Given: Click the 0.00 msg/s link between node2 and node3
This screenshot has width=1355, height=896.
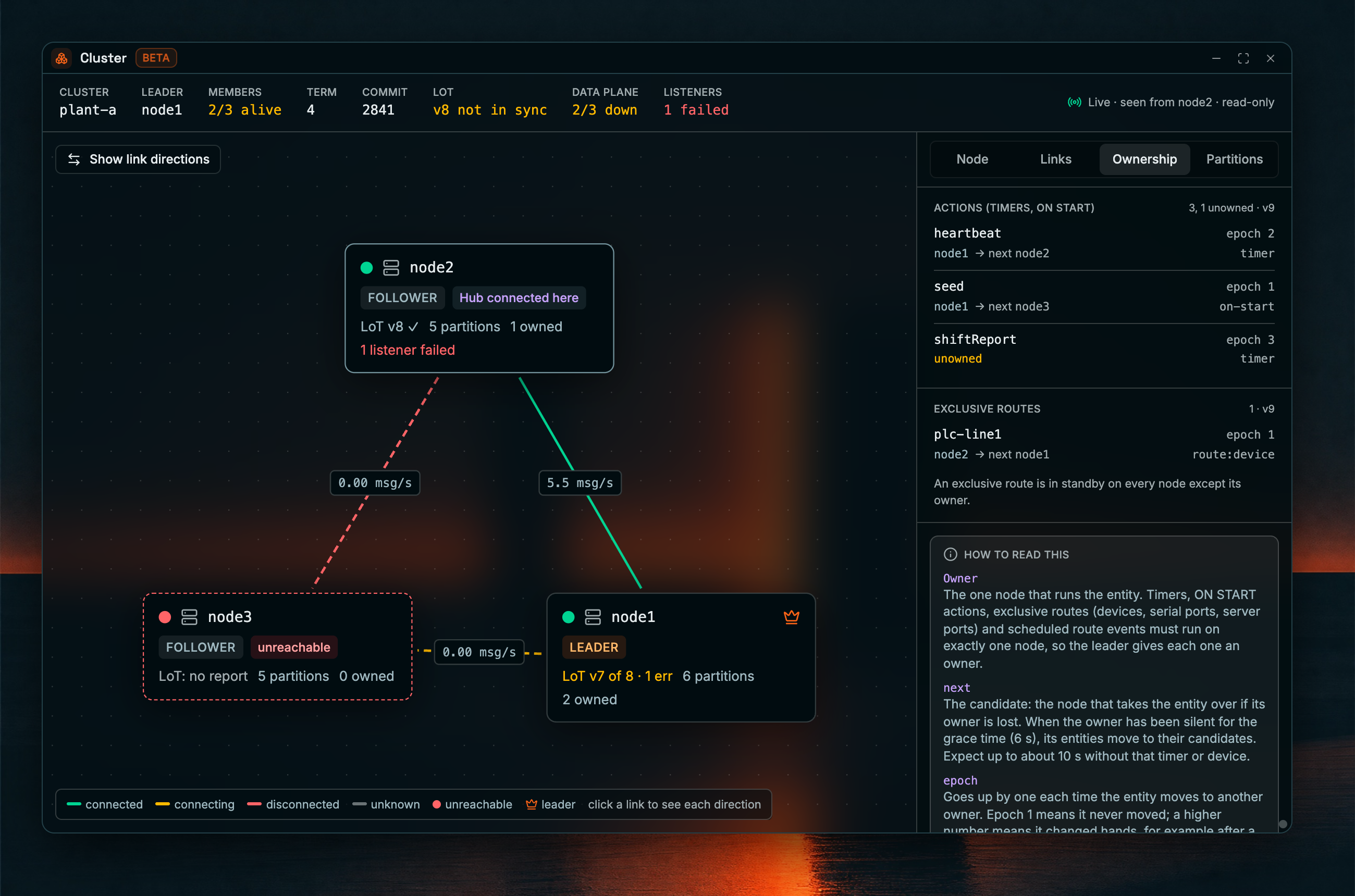Looking at the screenshot, I should 375,483.
